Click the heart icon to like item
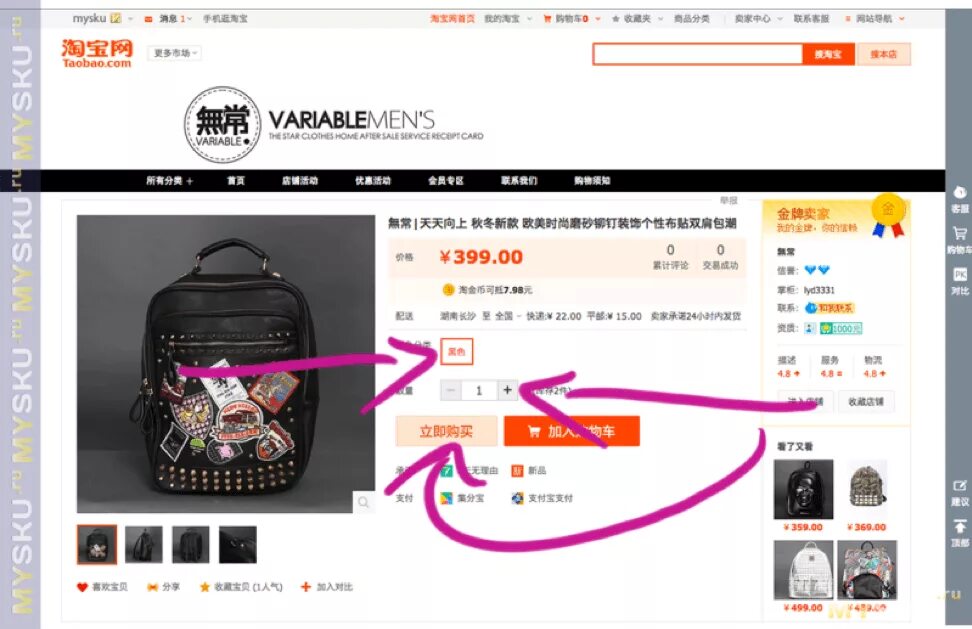The image size is (972, 629). pos(82,587)
